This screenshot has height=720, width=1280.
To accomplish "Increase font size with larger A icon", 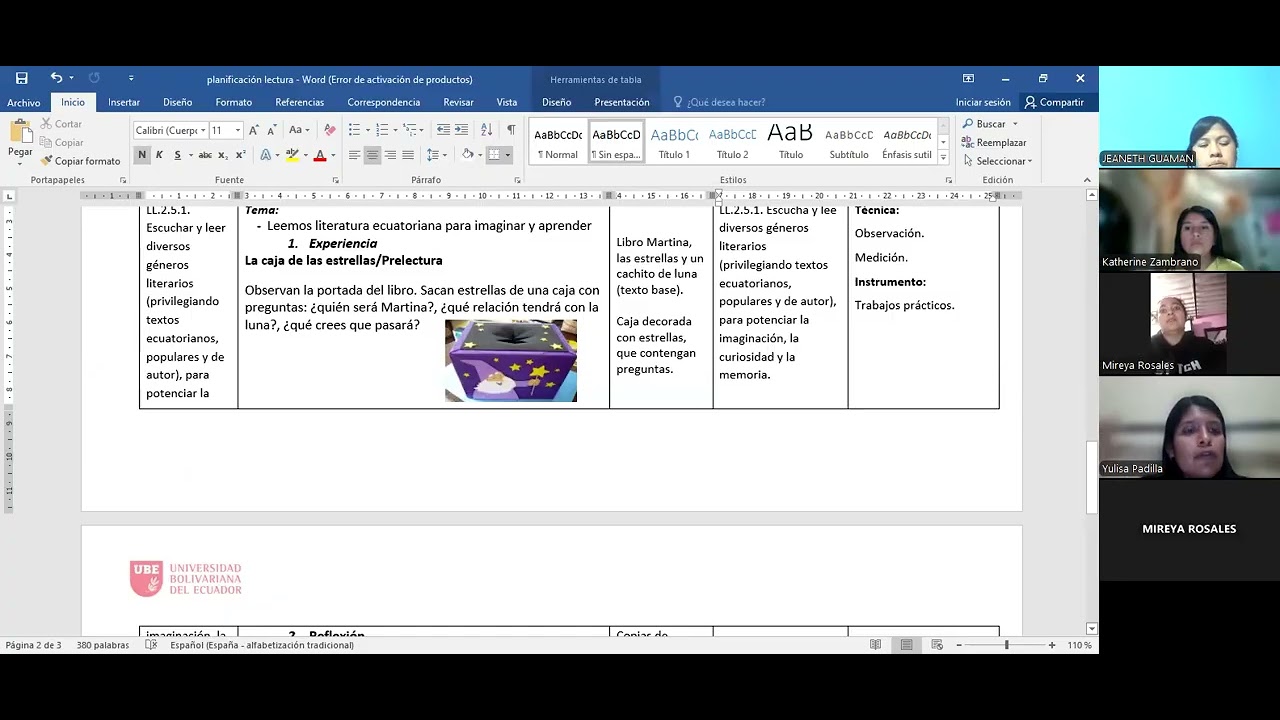I will [254, 130].
